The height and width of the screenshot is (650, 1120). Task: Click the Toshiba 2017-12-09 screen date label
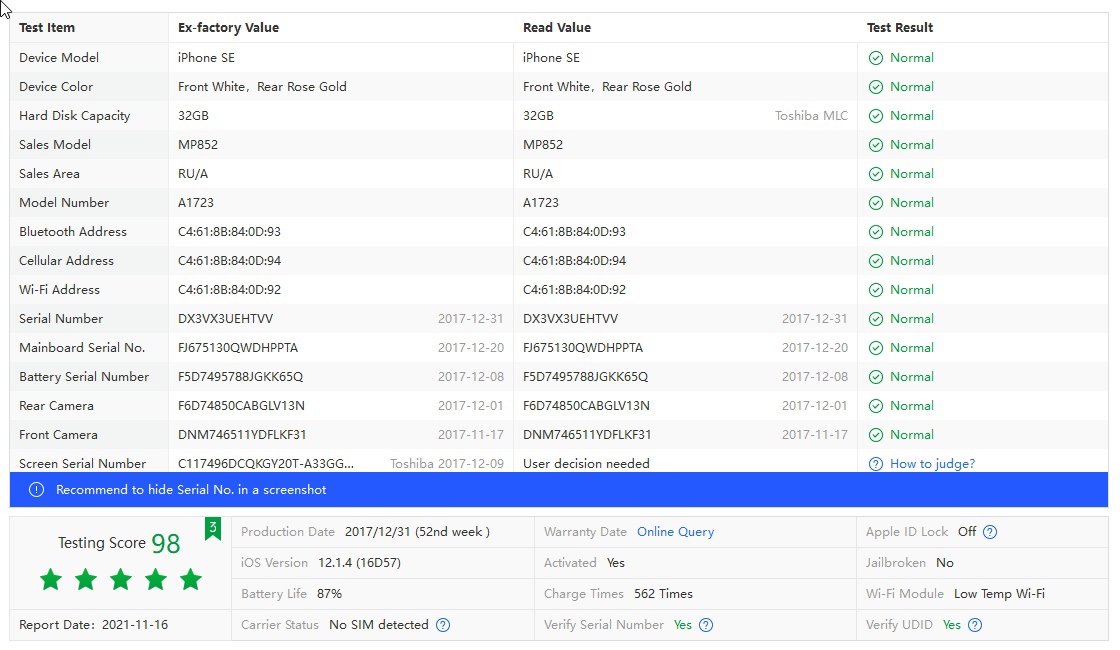click(447, 464)
